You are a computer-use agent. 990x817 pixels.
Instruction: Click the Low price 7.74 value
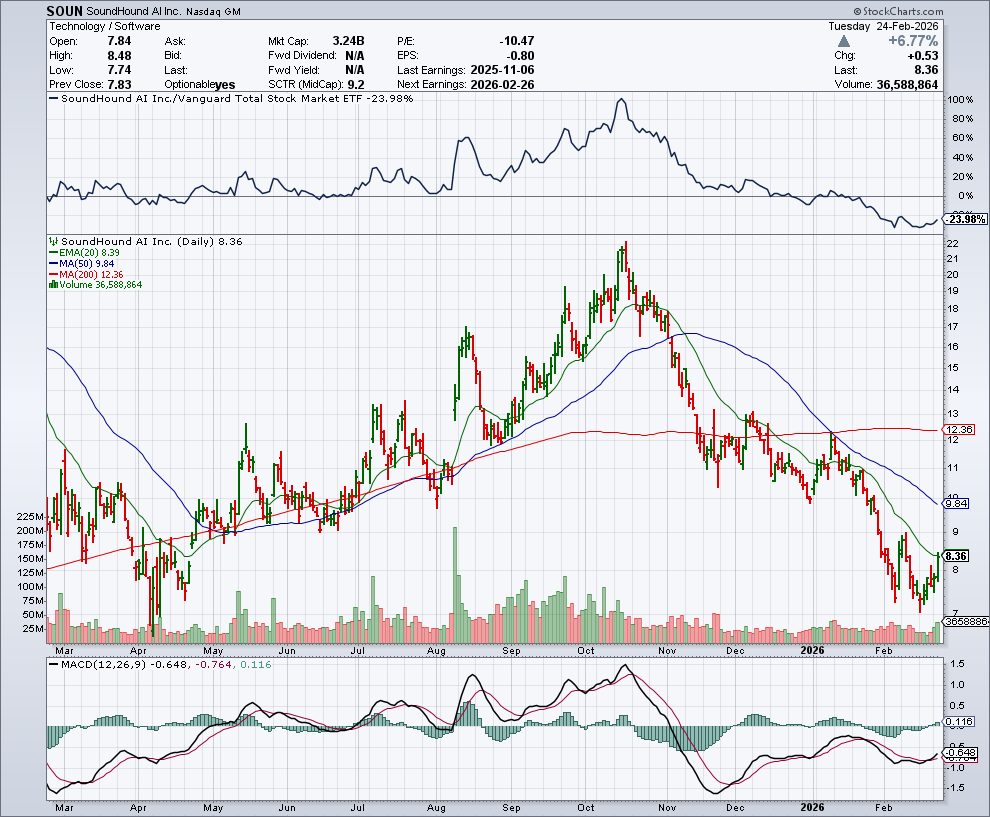[119, 69]
